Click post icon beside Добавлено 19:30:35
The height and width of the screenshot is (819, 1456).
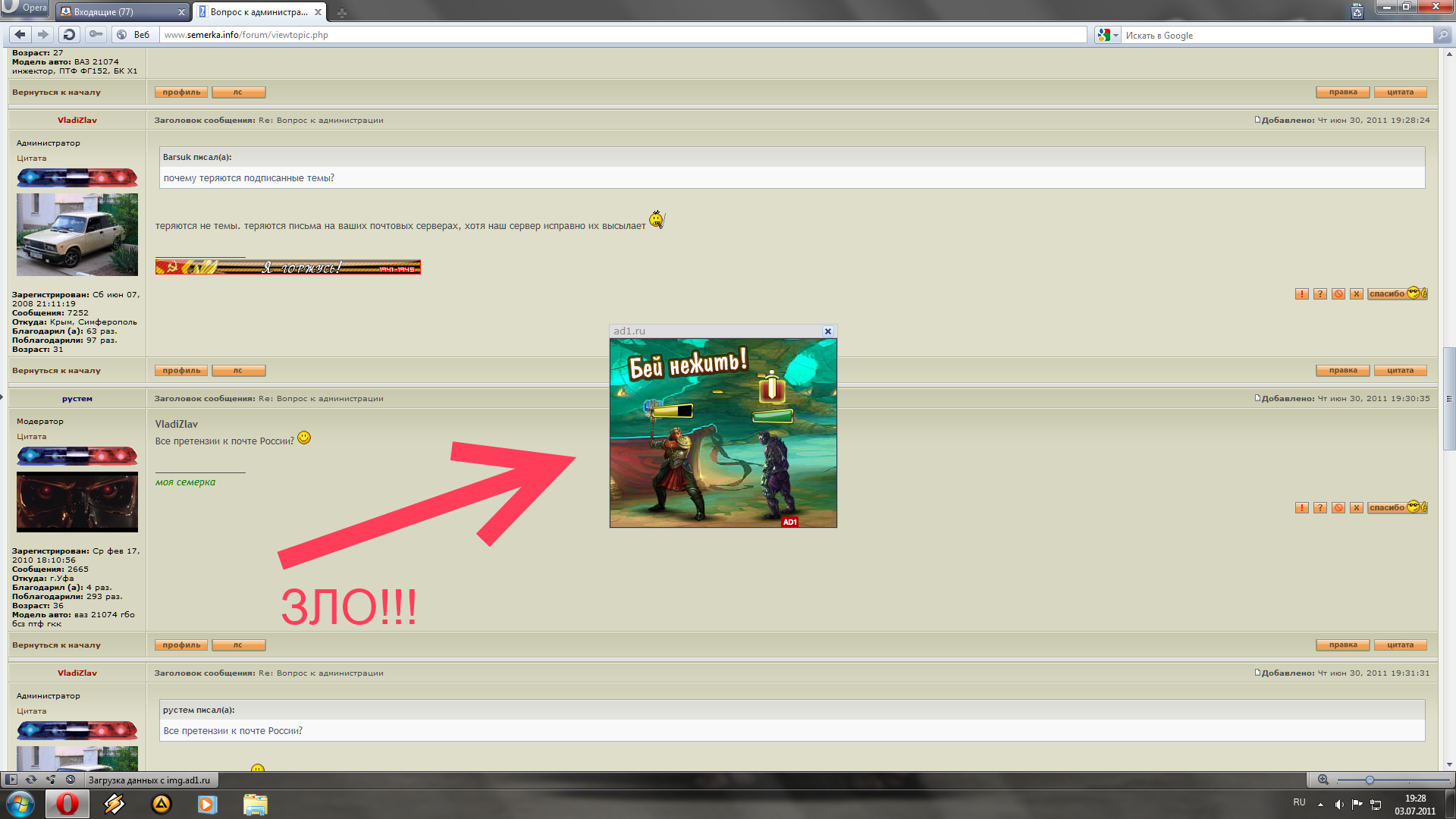(x=1257, y=398)
